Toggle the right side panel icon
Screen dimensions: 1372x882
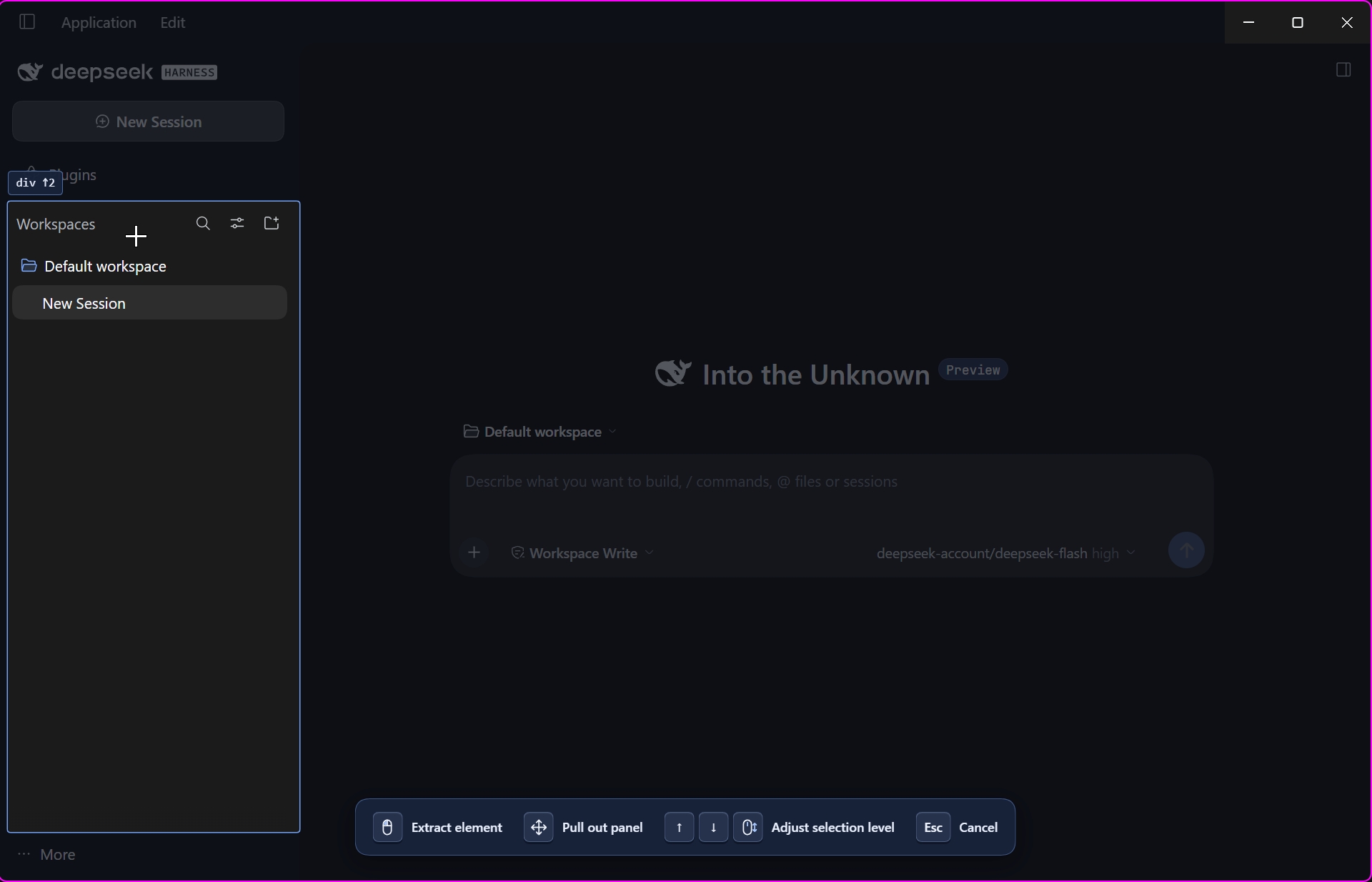pos(1343,70)
